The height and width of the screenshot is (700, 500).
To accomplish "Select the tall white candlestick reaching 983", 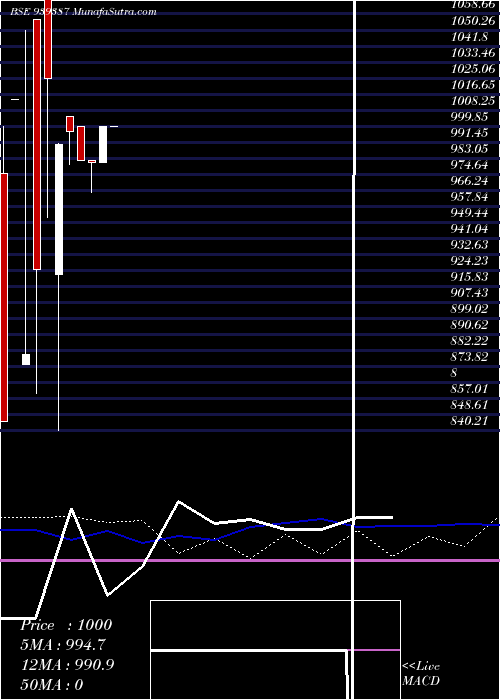I will (x=59, y=209).
